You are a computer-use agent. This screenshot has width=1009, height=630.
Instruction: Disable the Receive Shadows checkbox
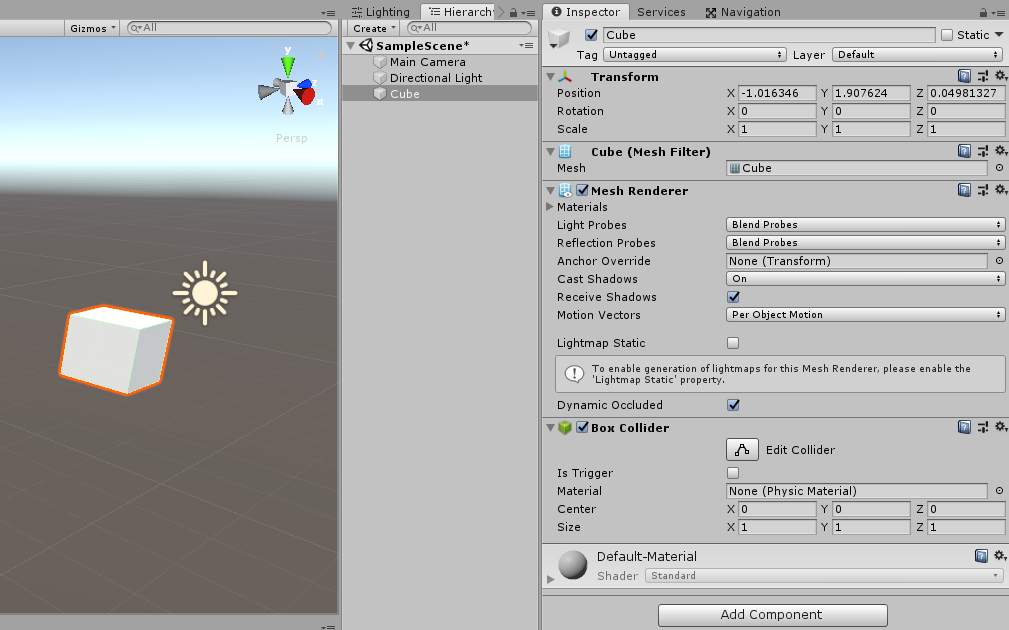pos(733,297)
